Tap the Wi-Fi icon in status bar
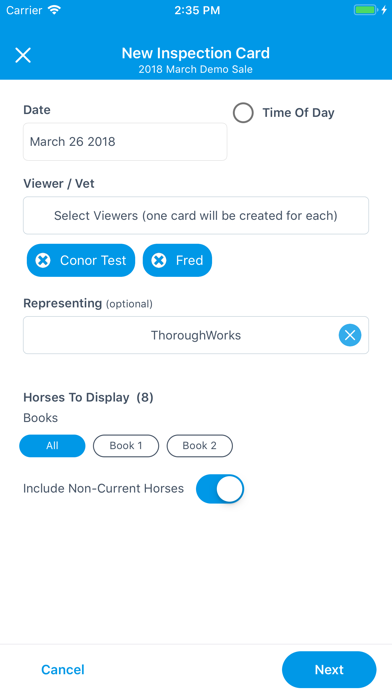This screenshot has height=696, width=392. point(54,10)
